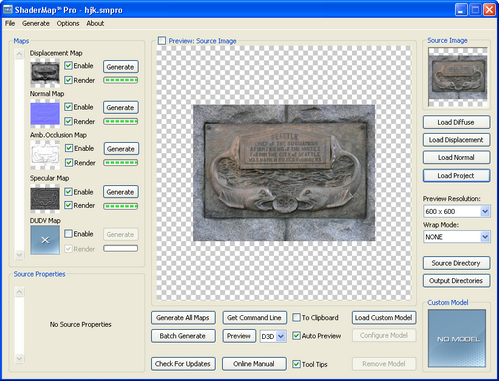Uncheck Amb.Occlusion Map Enable

pos(69,148)
